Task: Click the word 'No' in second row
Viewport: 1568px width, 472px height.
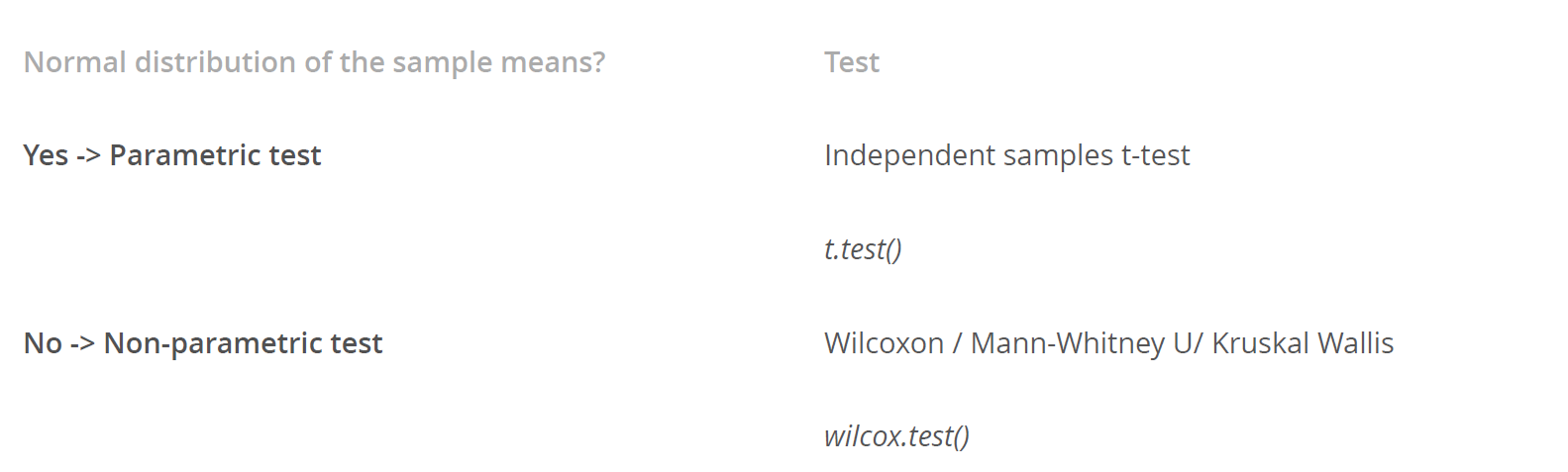Action: pyautogui.click(x=43, y=343)
